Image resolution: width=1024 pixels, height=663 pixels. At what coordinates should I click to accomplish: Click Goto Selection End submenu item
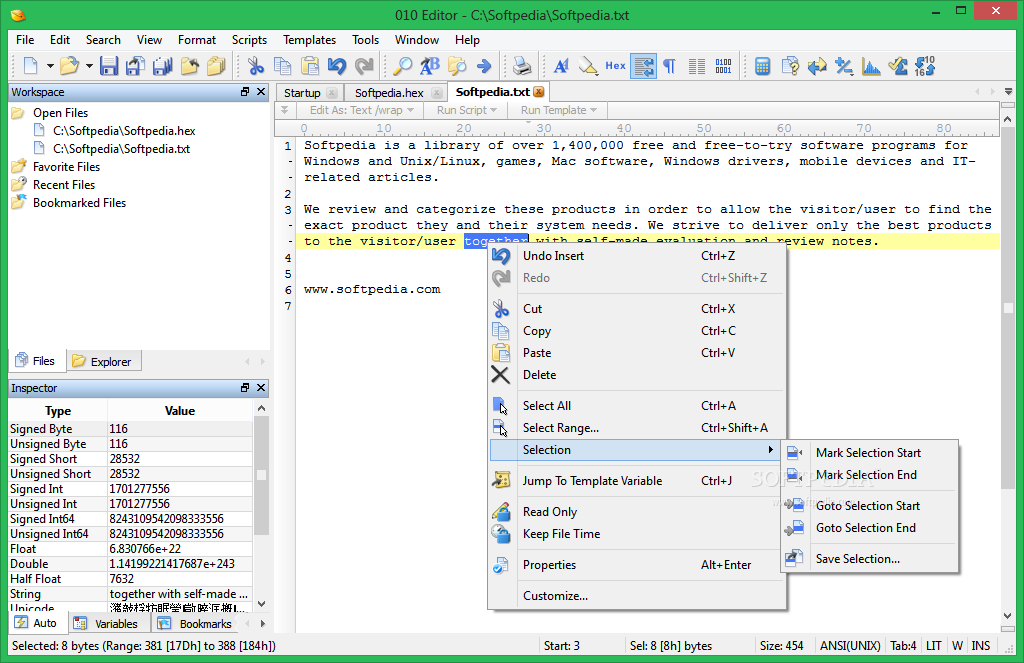[869, 528]
